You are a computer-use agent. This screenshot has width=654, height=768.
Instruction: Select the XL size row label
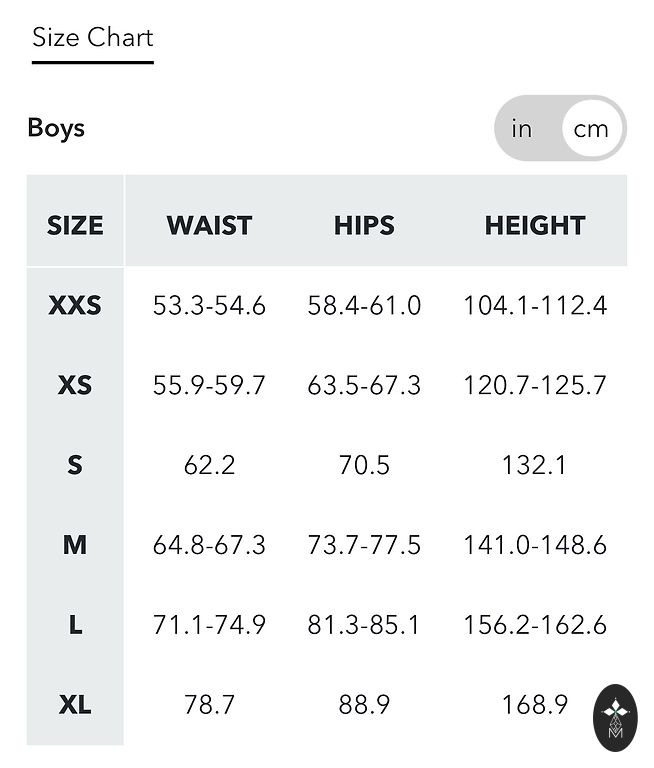(75, 705)
